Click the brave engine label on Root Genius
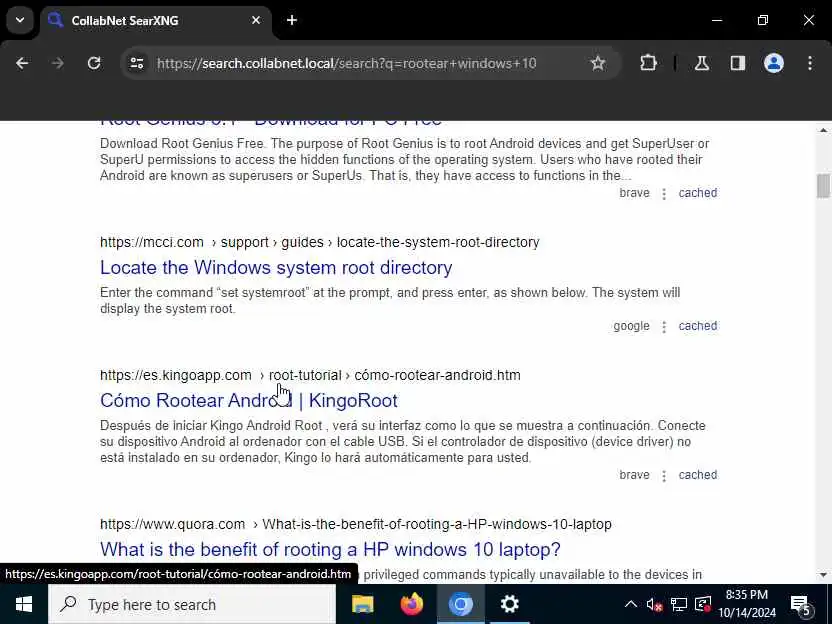 634,193
